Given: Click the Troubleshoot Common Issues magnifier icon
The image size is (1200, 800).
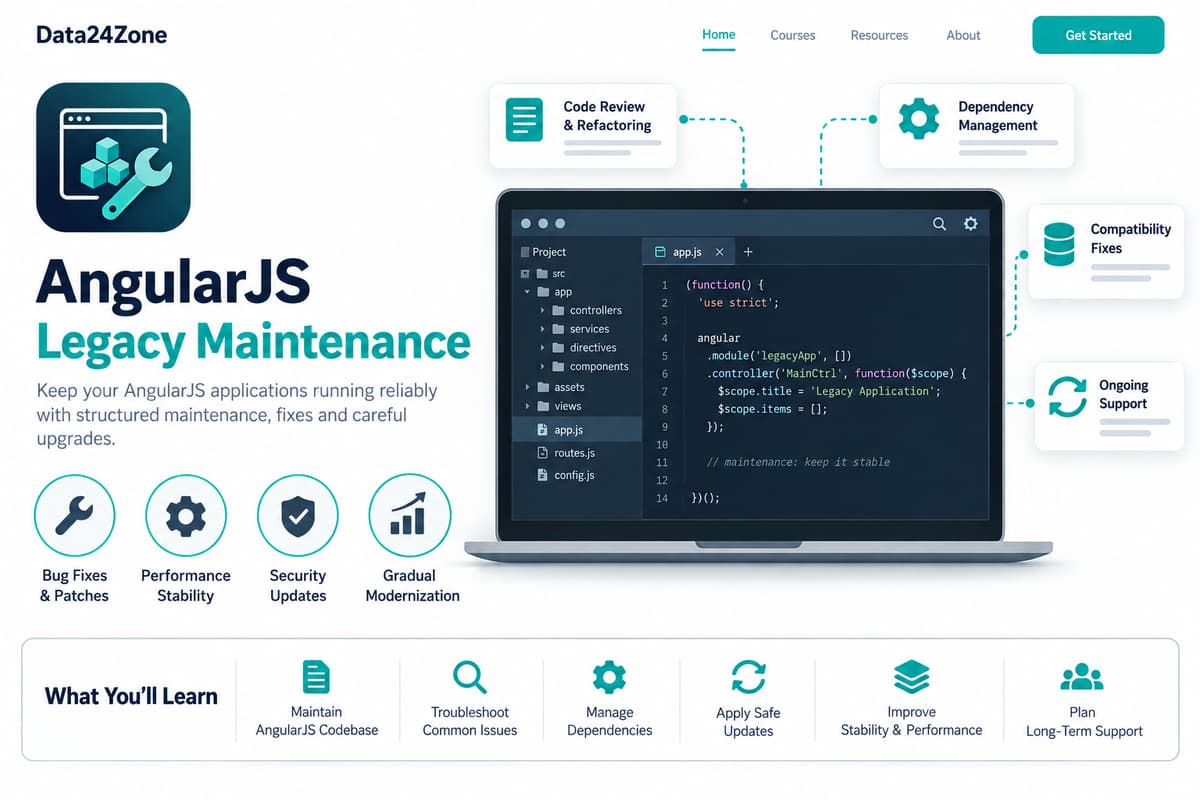Looking at the screenshot, I should (x=469, y=677).
